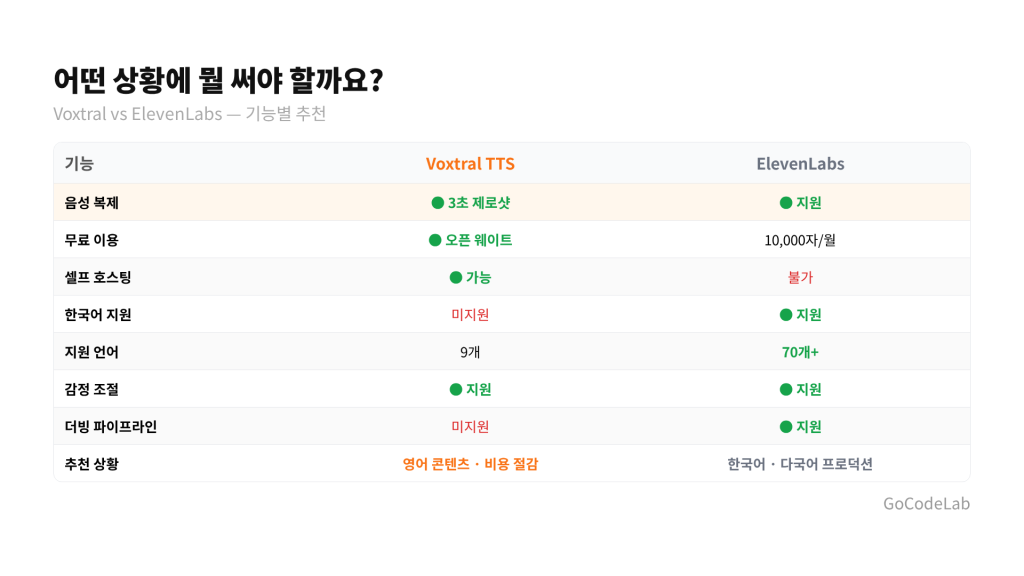Click green dot in Voxtral 감정 조절 cell
1024x576 pixels.
(456, 389)
